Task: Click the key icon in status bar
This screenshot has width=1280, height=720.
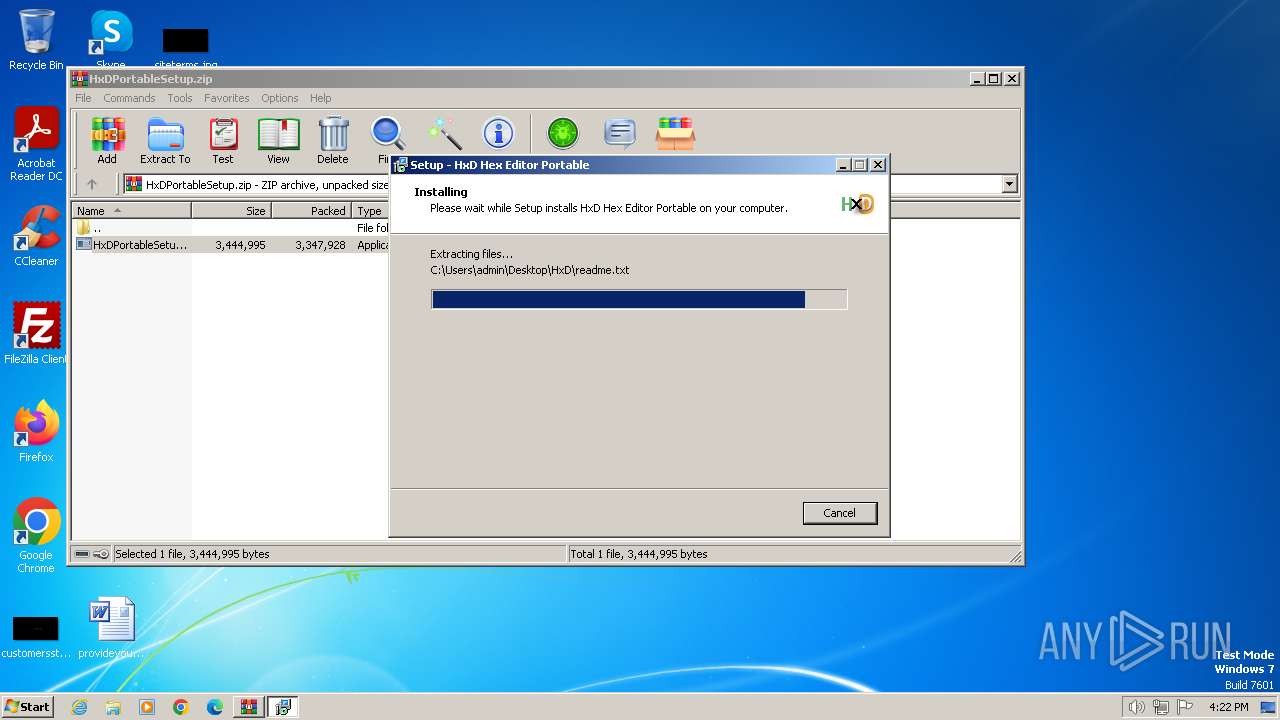Action: (101, 554)
